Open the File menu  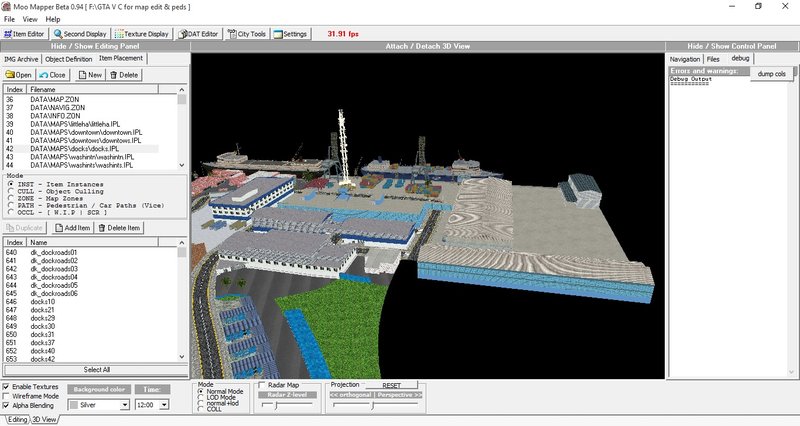pos(9,19)
